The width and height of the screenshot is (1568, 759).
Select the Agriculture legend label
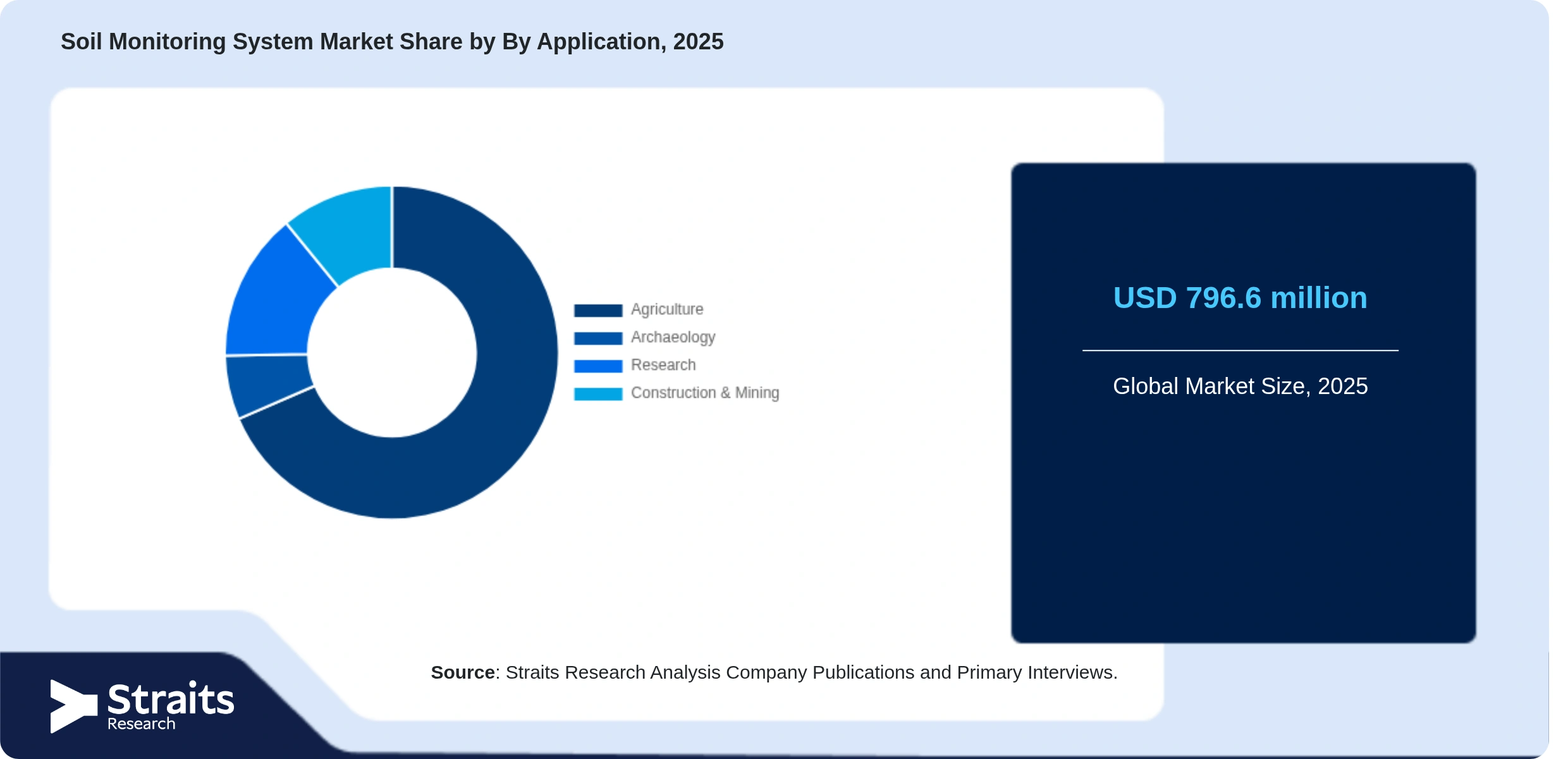(667, 309)
